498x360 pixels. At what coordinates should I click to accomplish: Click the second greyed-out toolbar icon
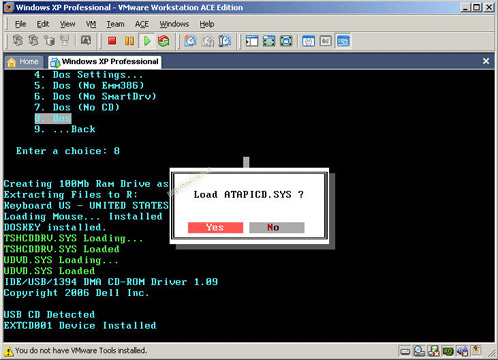tap(33, 40)
